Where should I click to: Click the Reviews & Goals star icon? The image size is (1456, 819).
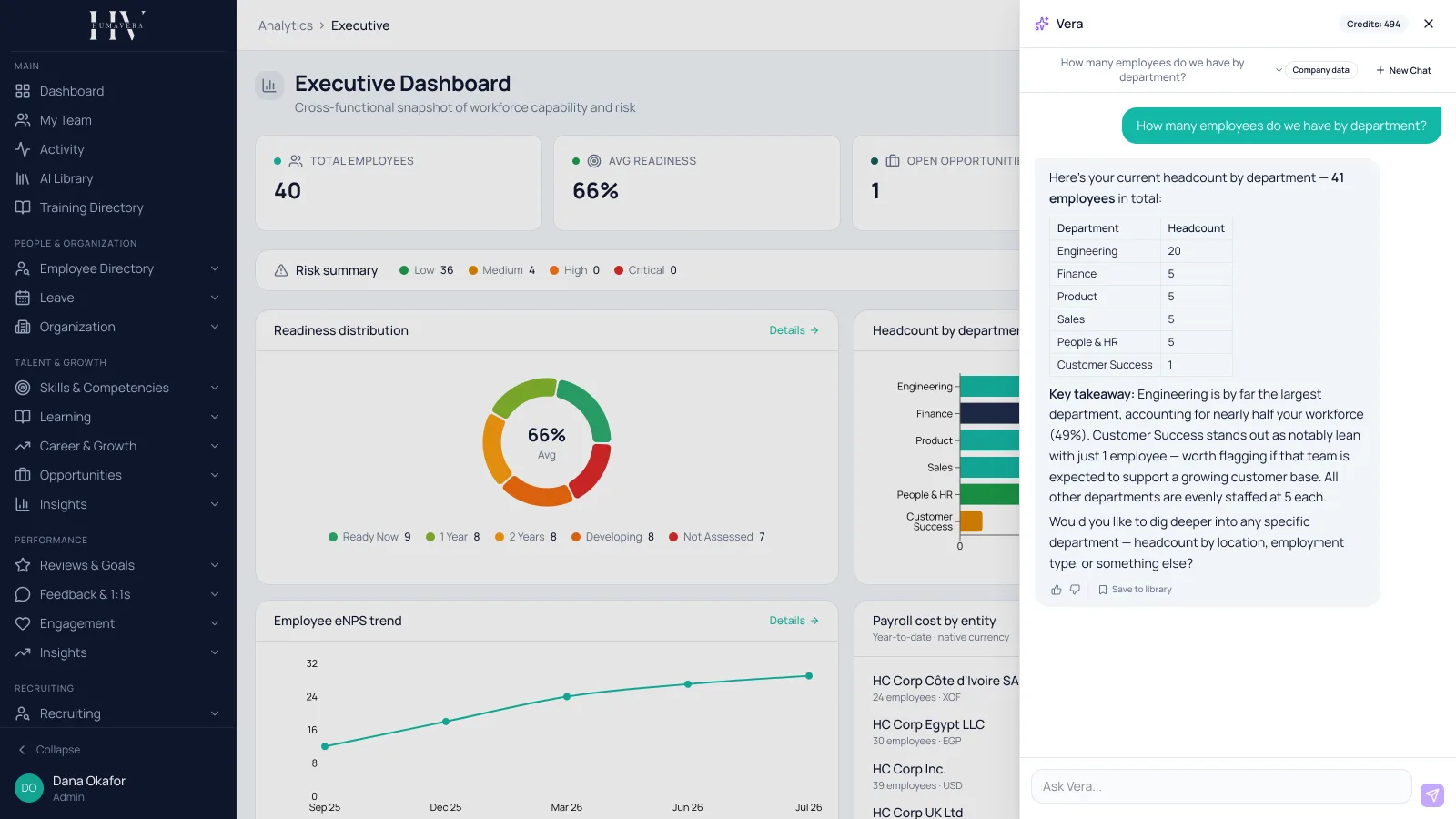pos(23,565)
